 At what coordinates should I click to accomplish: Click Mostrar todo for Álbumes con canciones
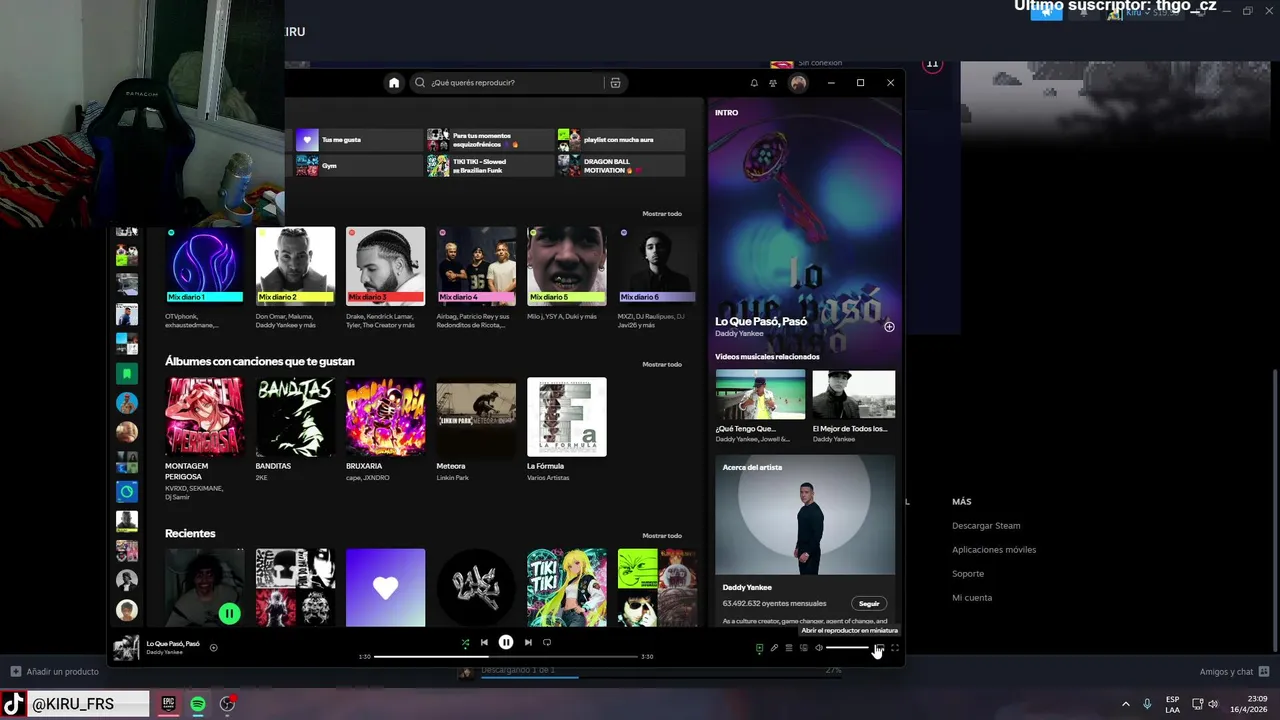point(662,364)
